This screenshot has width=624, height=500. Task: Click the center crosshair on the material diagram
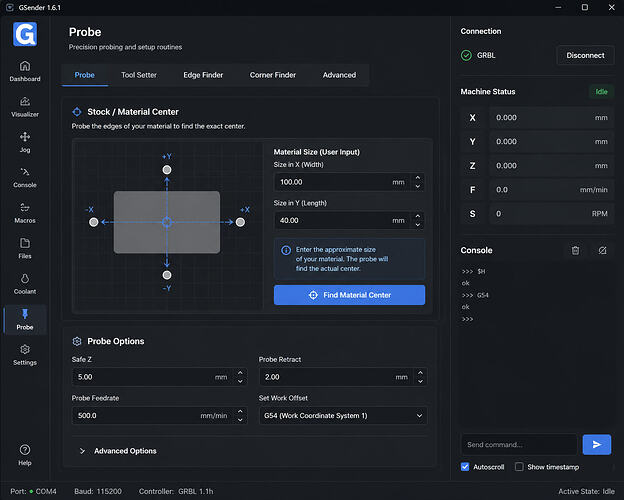[167, 222]
